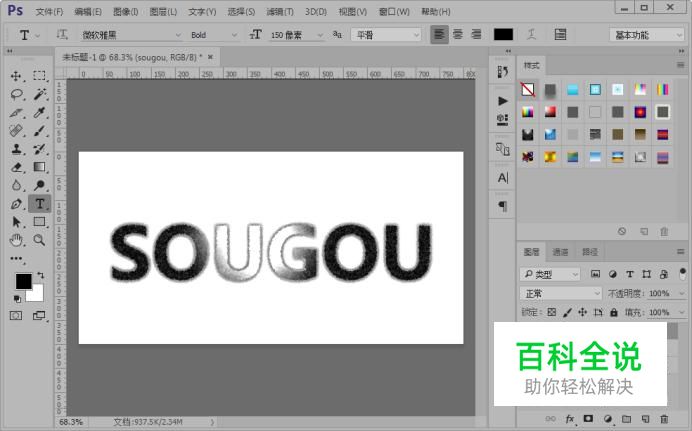Open the 窗口(W) menu

tap(394, 11)
